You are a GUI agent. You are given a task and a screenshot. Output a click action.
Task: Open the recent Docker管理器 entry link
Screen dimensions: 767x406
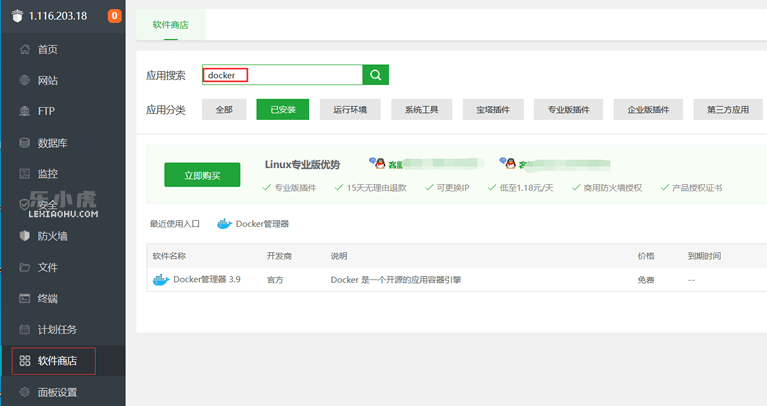tap(262, 224)
